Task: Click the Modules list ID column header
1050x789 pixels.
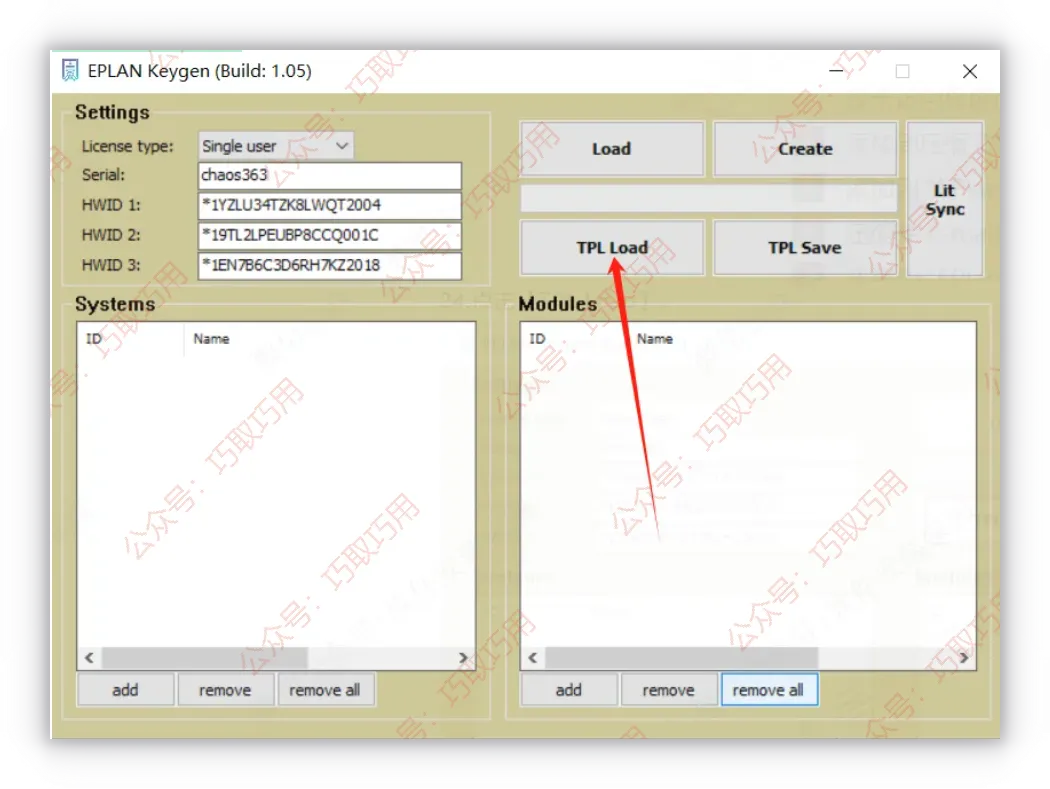Action: point(537,339)
